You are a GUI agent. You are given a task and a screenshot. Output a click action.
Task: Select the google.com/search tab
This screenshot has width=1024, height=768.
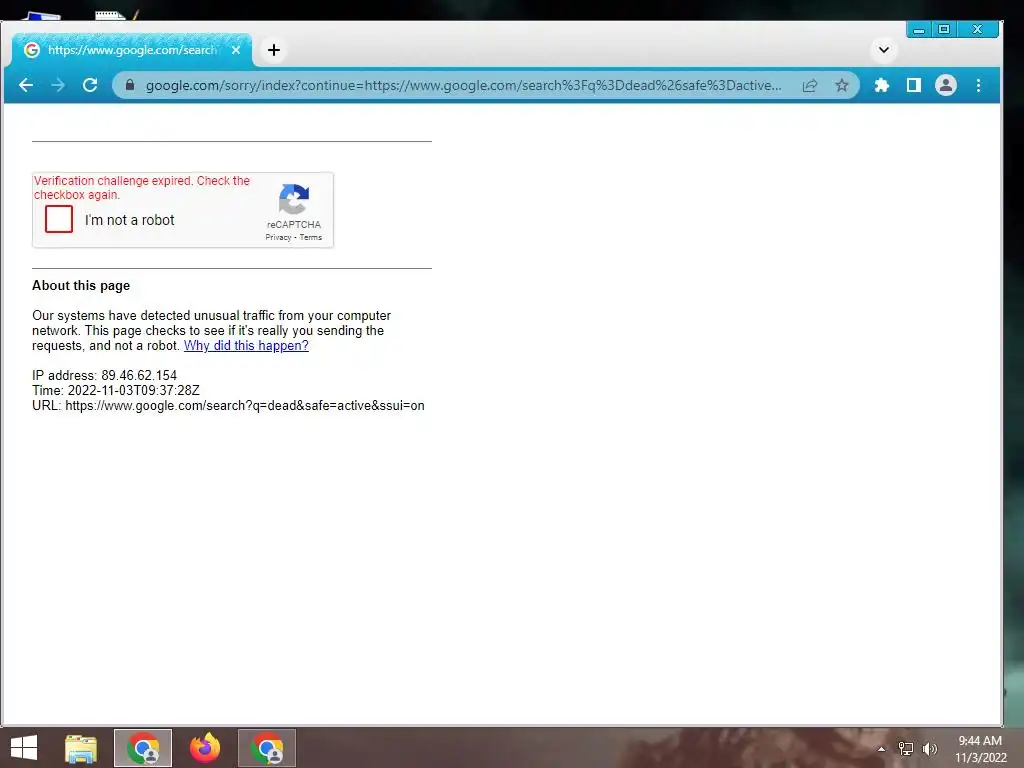click(x=132, y=50)
